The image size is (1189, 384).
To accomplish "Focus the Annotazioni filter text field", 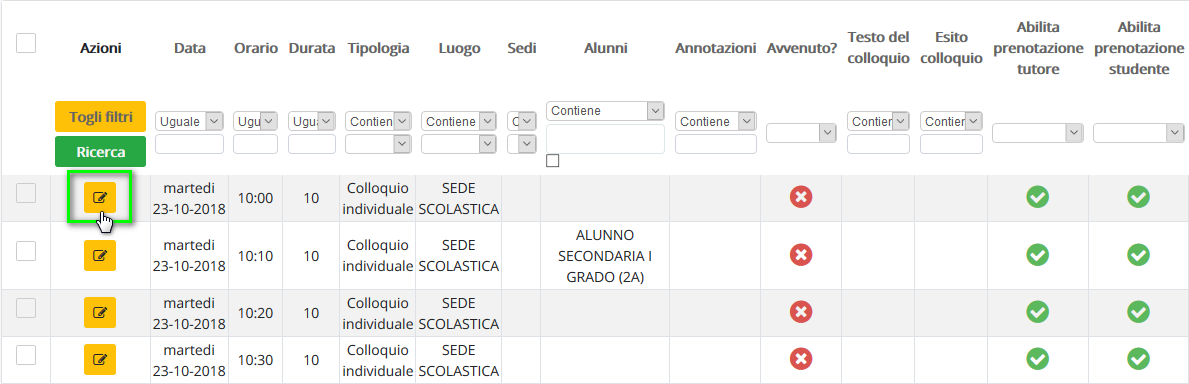I will pyautogui.click(x=716, y=144).
